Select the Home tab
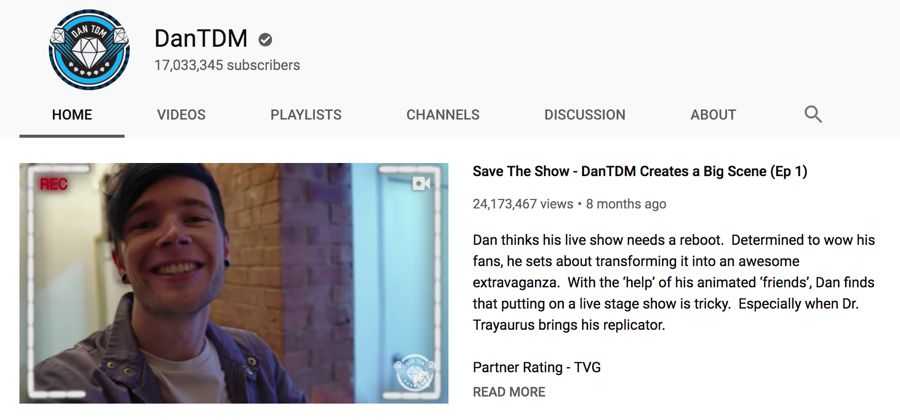This screenshot has width=900, height=420. point(72,115)
